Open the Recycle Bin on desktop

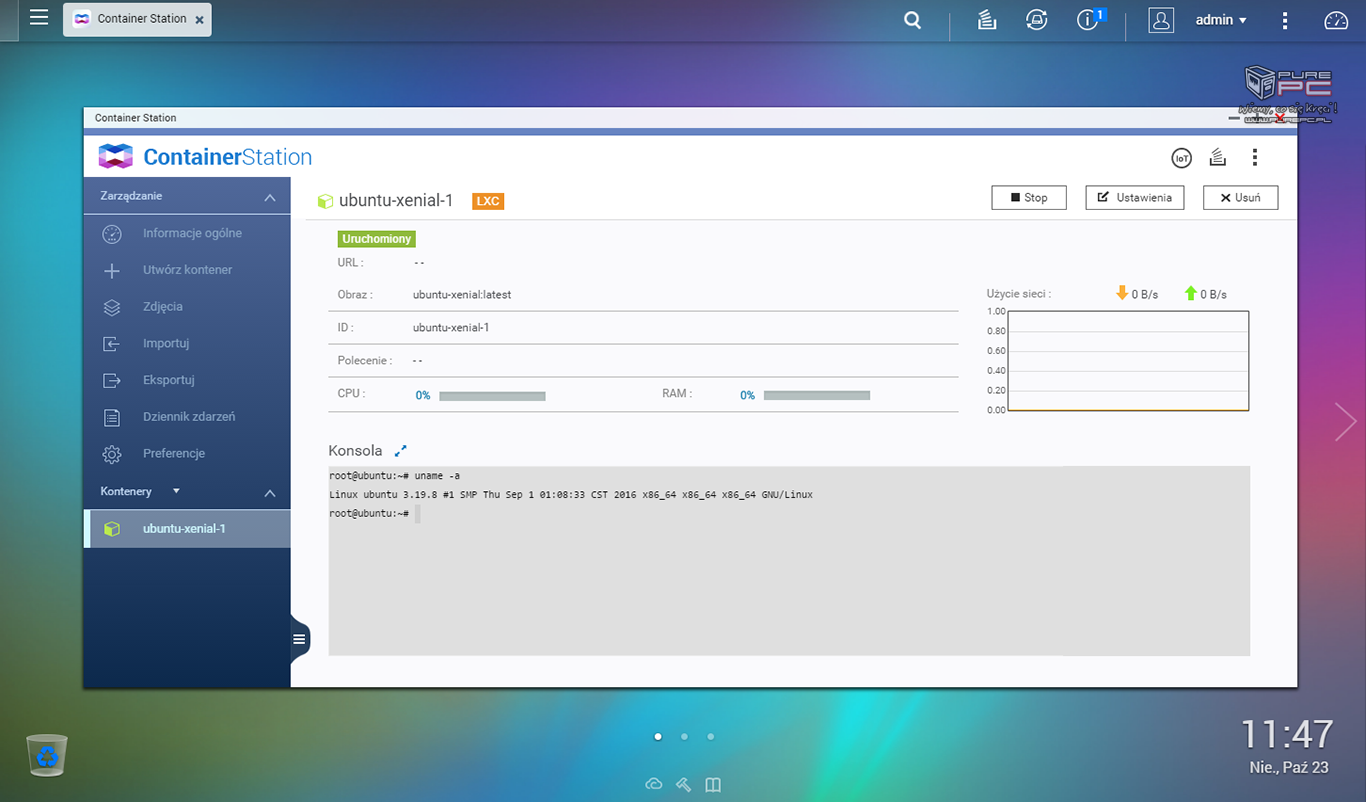[x=47, y=756]
